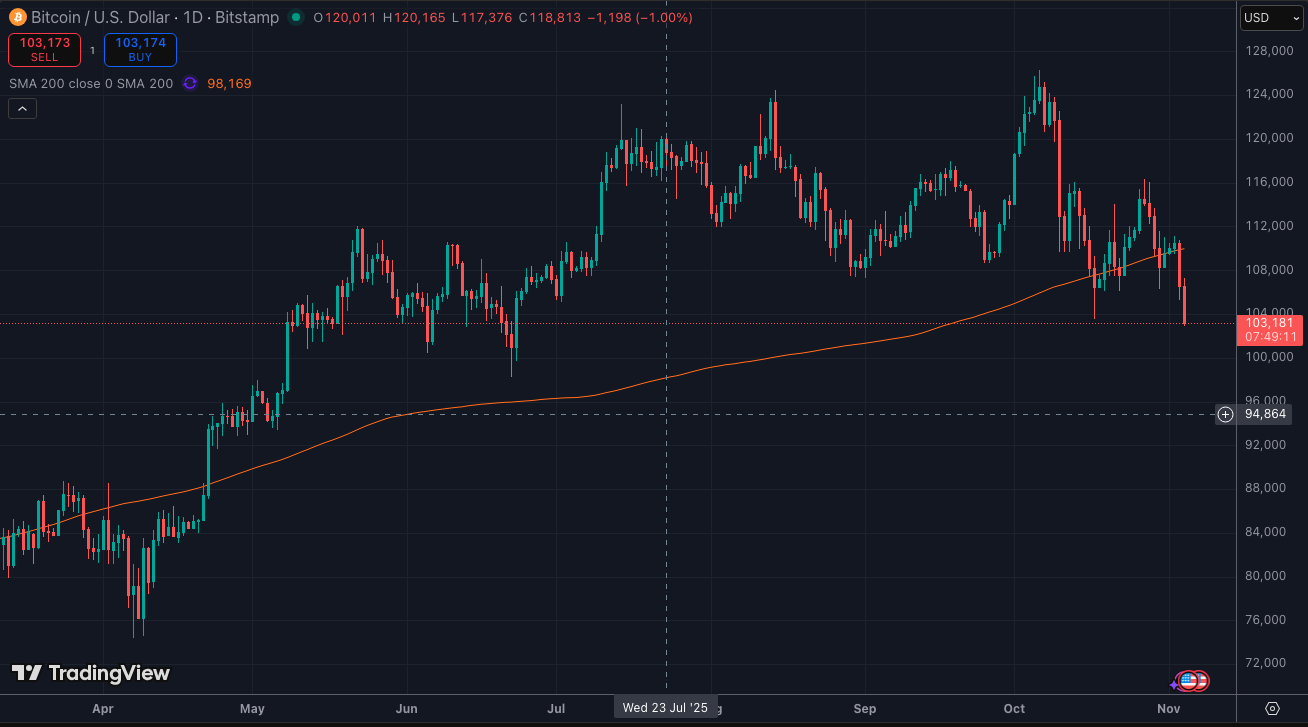Click the purple sparkle icon near Nov
The image size is (1308, 727).
point(1174,685)
